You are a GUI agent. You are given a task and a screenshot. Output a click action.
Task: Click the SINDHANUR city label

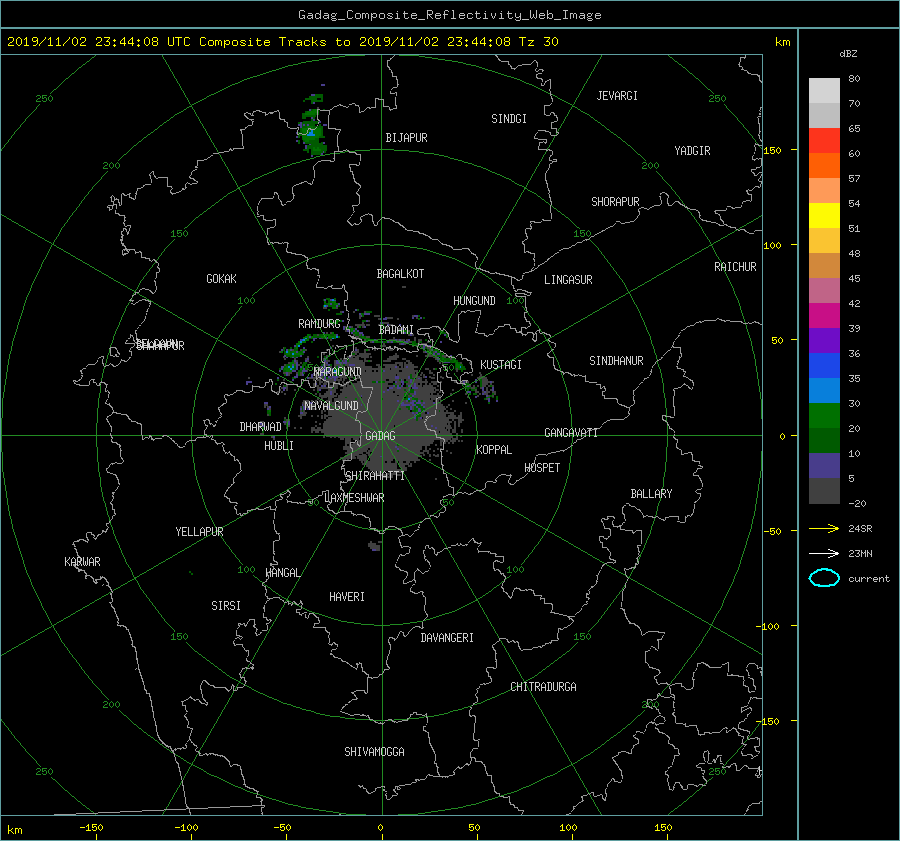click(616, 361)
